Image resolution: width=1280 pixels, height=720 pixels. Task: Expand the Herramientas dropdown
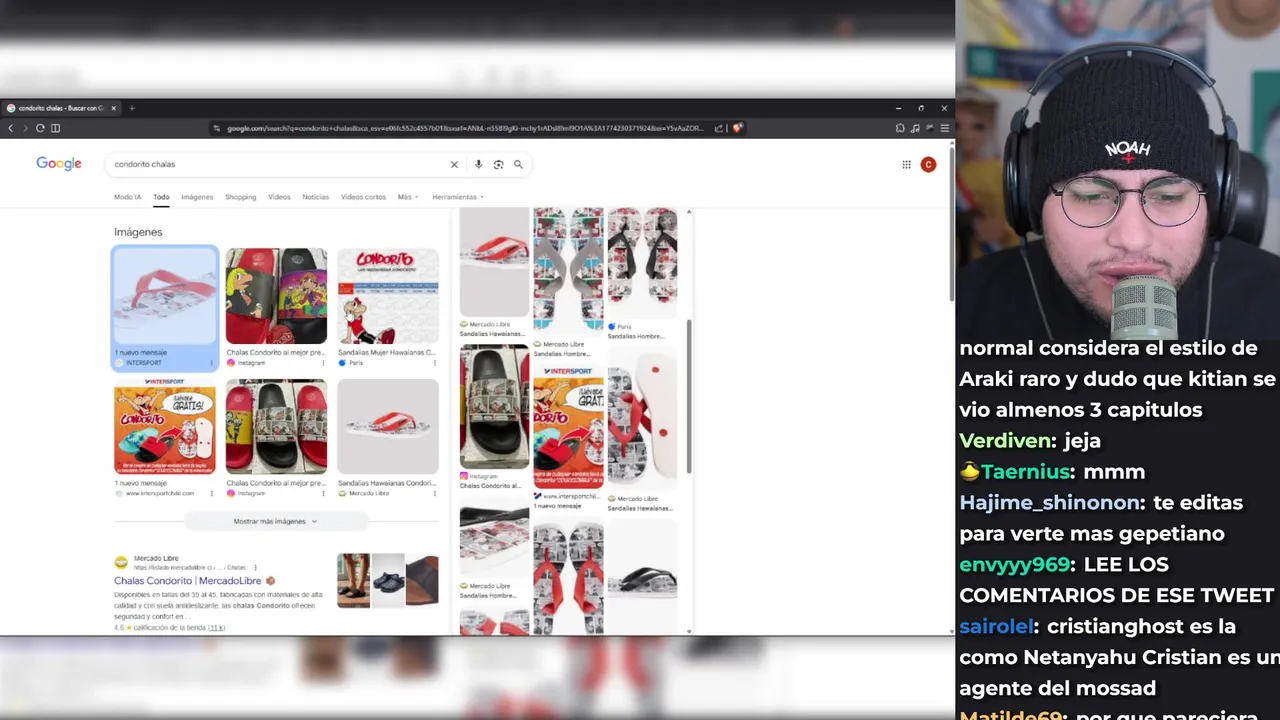tap(457, 197)
